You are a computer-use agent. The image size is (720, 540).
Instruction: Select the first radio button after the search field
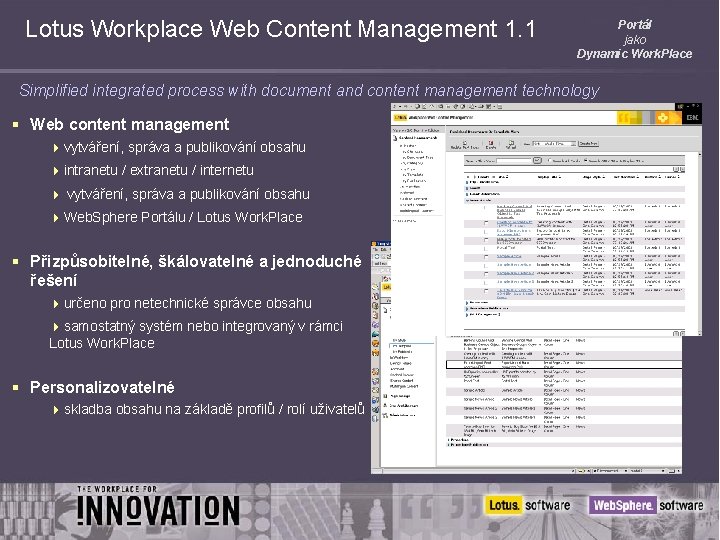550,160
